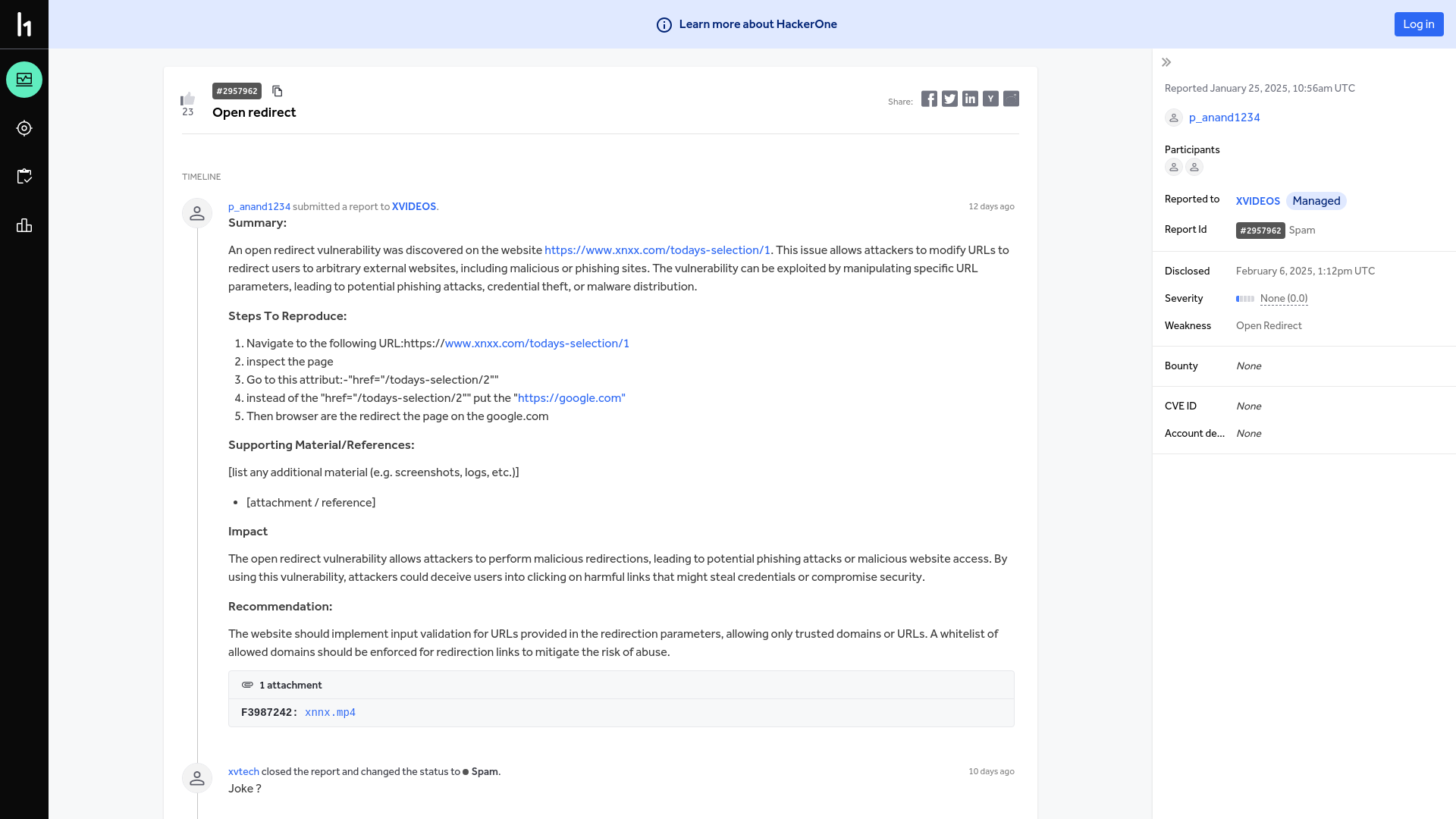The width and height of the screenshot is (1456, 819).
Task: Share the report with the last share icon
Action: [1011, 99]
